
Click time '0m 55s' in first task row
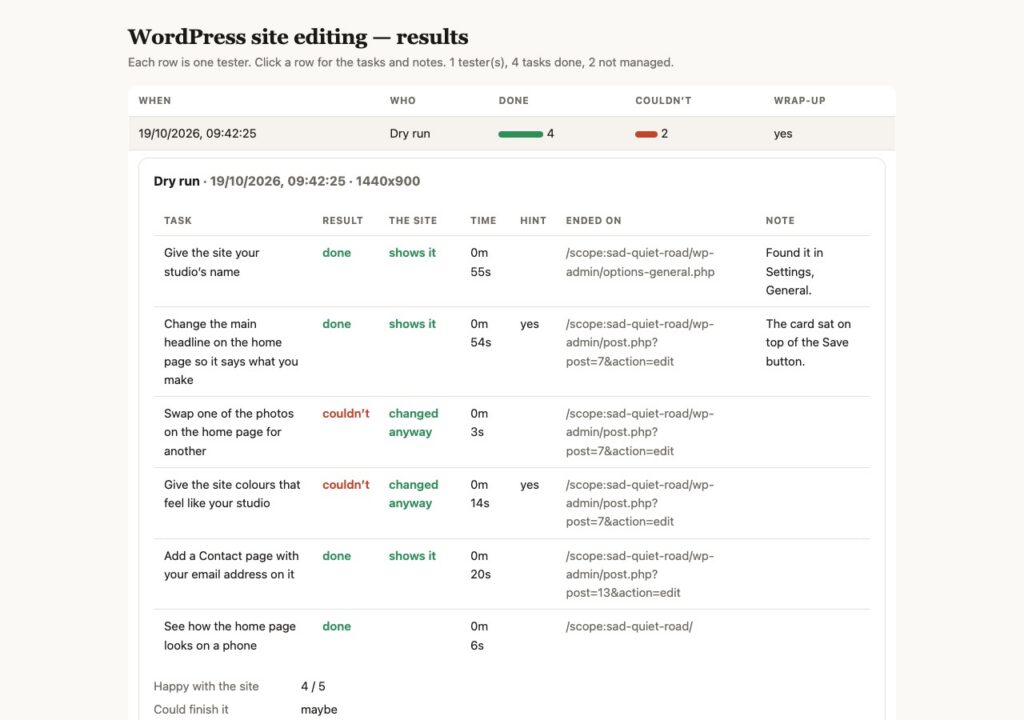(x=480, y=262)
